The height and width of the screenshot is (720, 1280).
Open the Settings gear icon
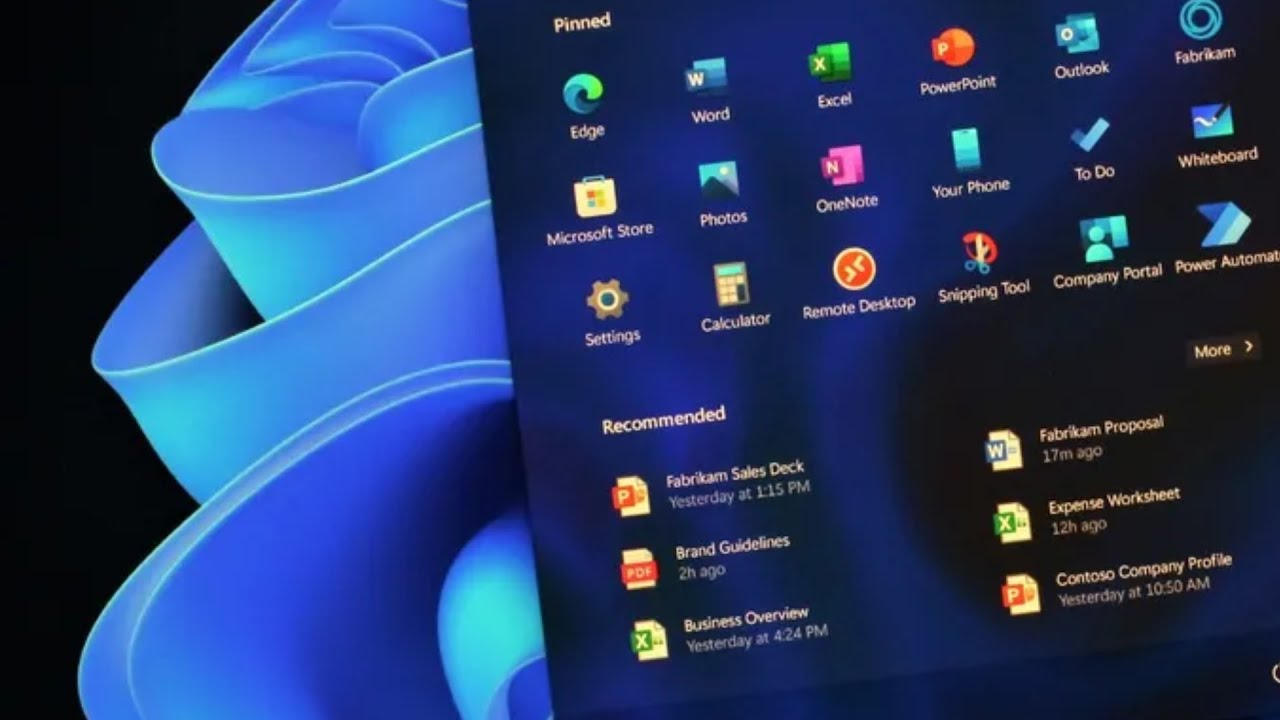click(607, 299)
